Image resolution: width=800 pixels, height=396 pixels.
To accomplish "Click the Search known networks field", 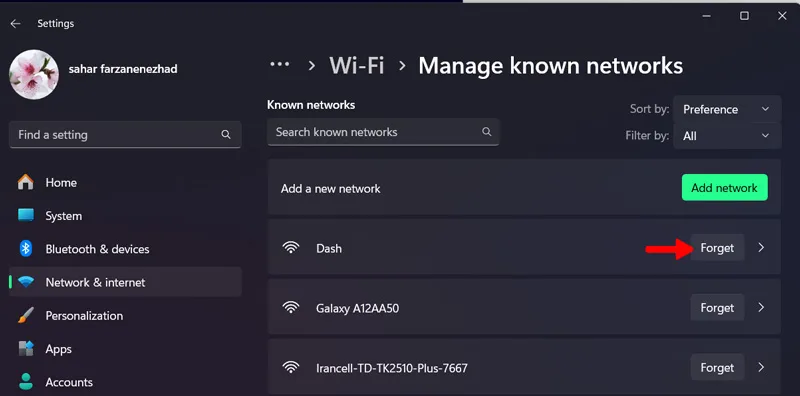I will 383,132.
